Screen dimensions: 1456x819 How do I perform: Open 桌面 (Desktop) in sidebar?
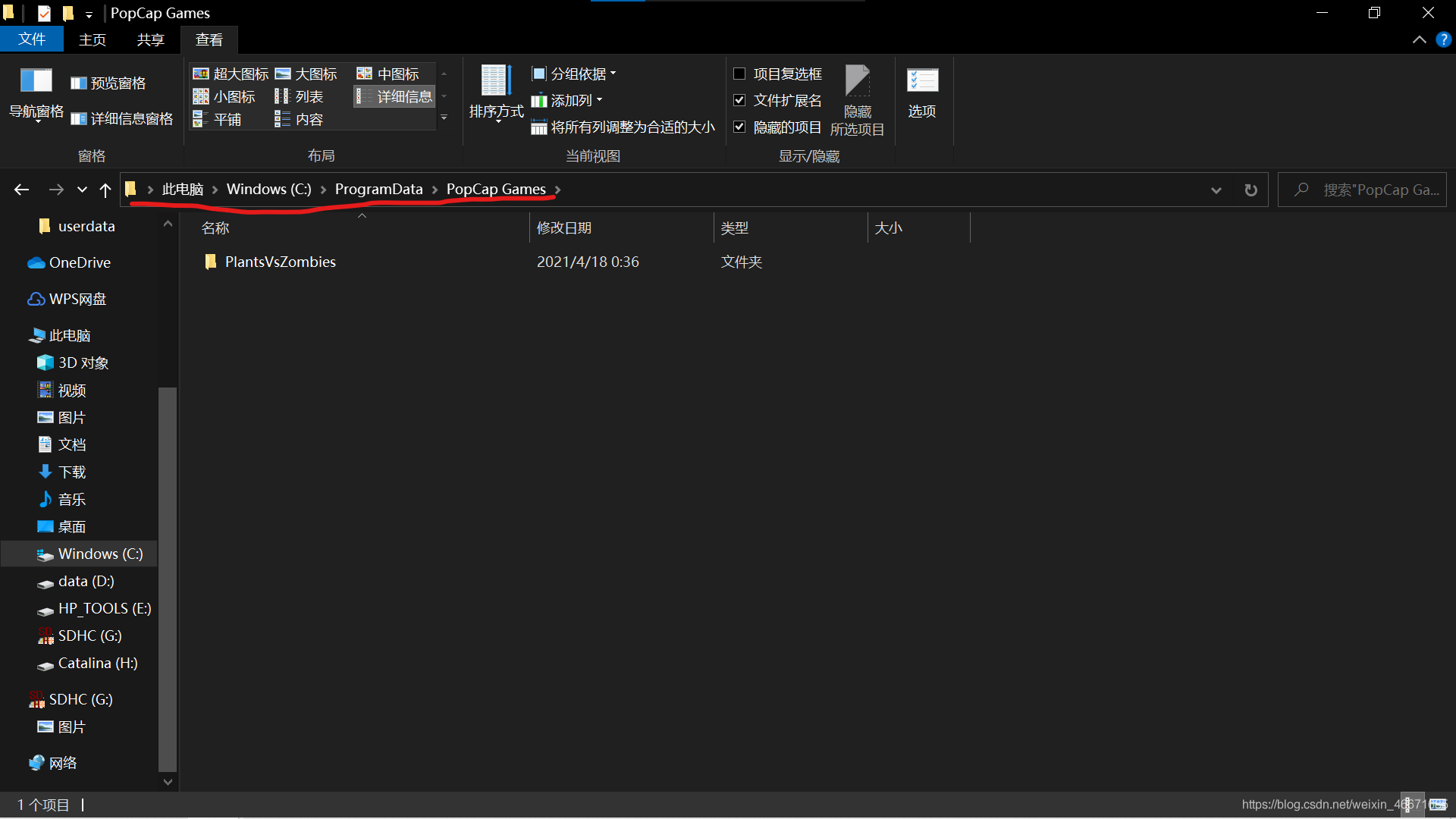click(x=62, y=526)
